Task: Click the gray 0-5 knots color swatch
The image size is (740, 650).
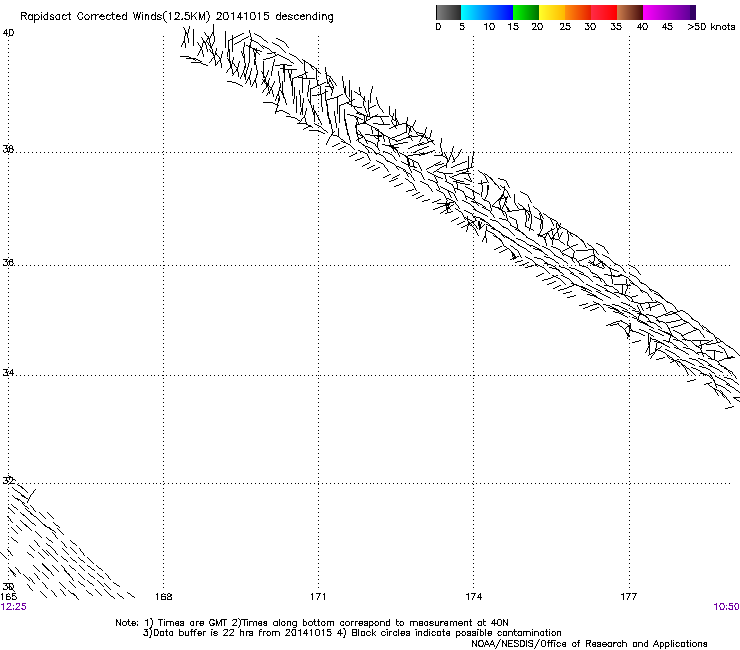Action: [x=448, y=12]
